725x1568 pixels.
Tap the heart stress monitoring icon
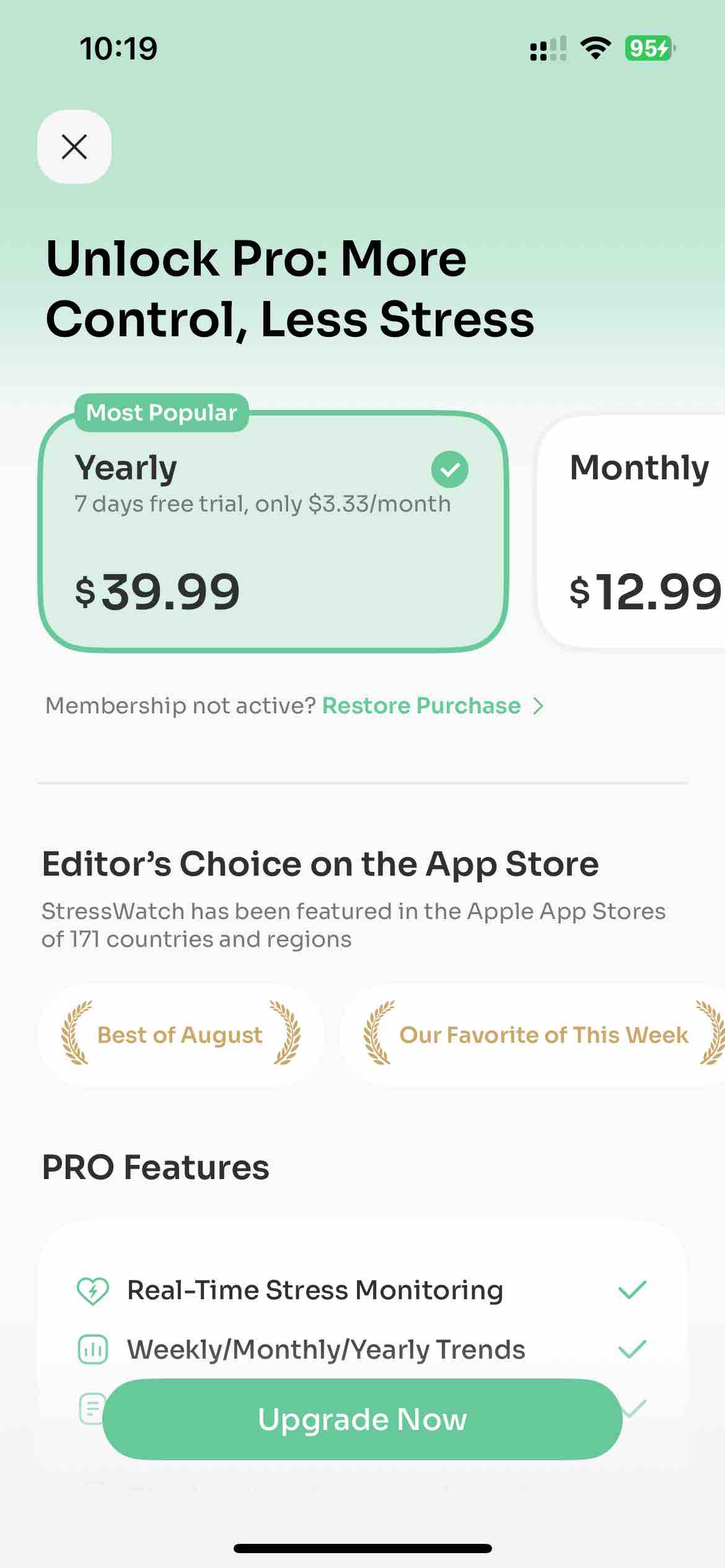click(92, 1291)
